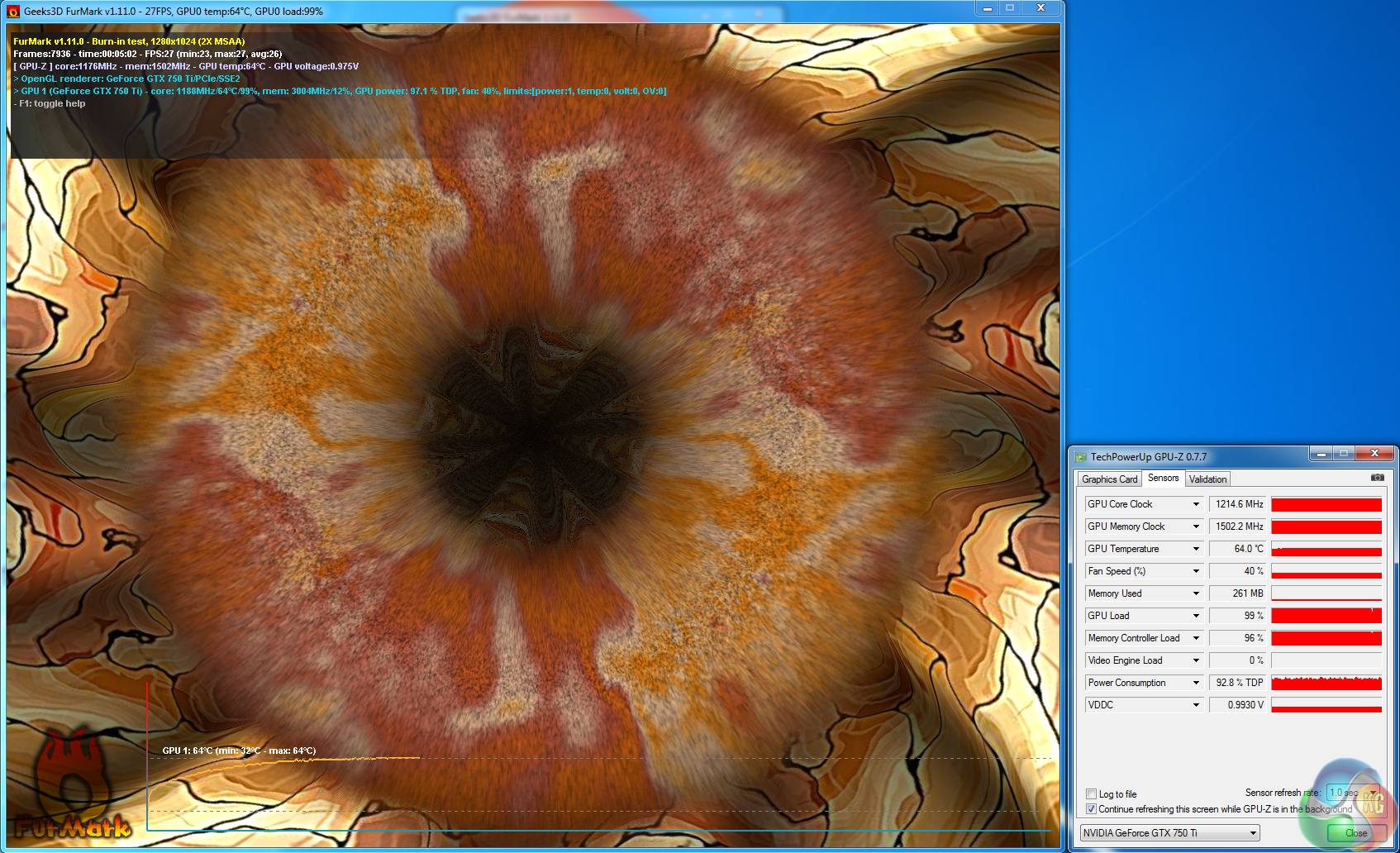
Task: Click the Close button in GPU-Z
Action: [1356, 833]
